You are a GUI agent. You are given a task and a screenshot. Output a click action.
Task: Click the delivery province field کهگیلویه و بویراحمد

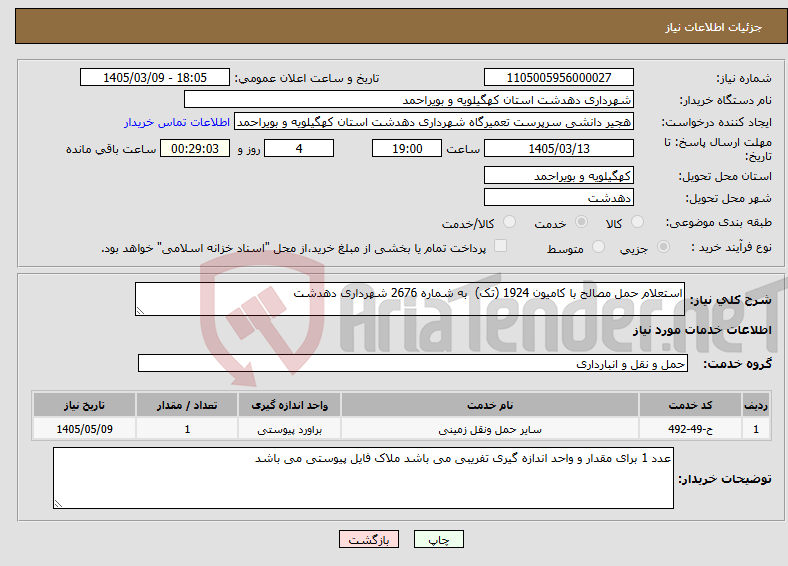click(559, 175)
